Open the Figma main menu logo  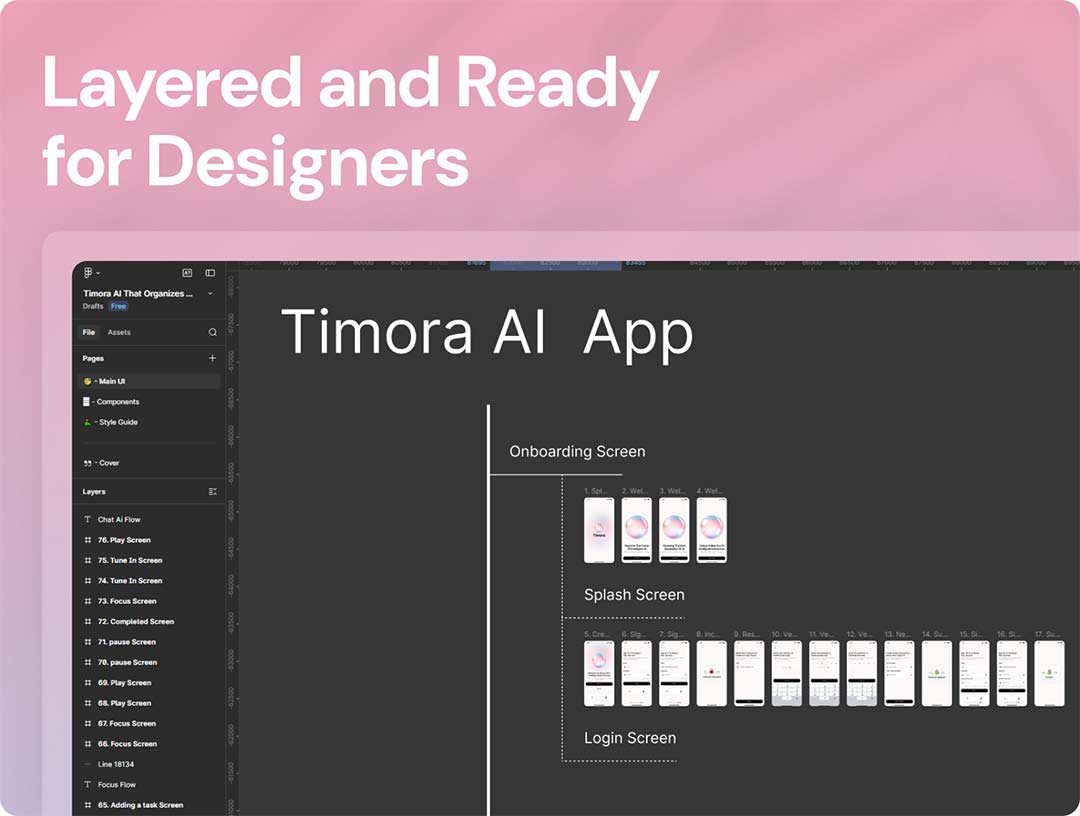[89, 273]
